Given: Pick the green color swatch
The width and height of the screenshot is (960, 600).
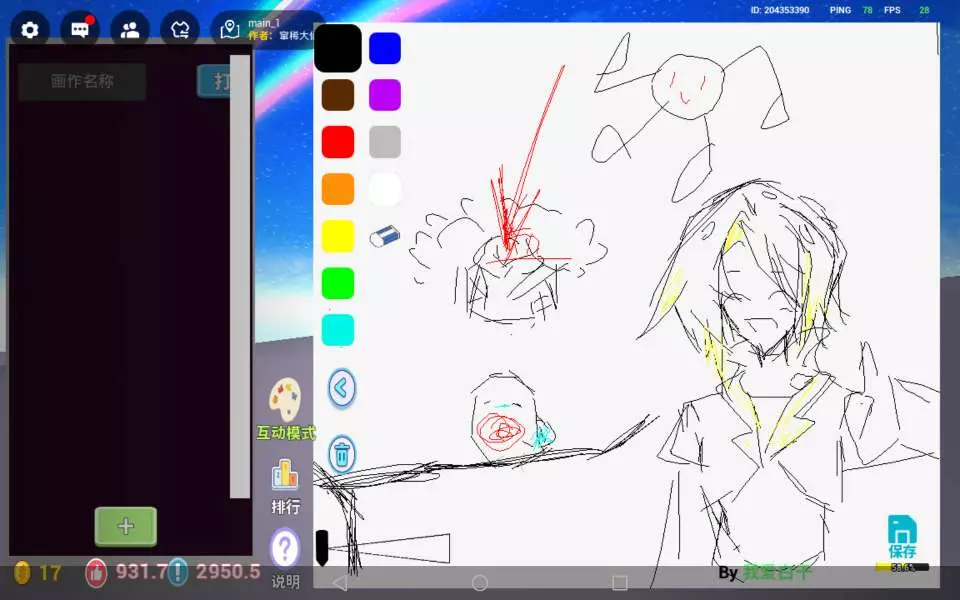Looking at the screenshot, I should (x=338, y=283).
